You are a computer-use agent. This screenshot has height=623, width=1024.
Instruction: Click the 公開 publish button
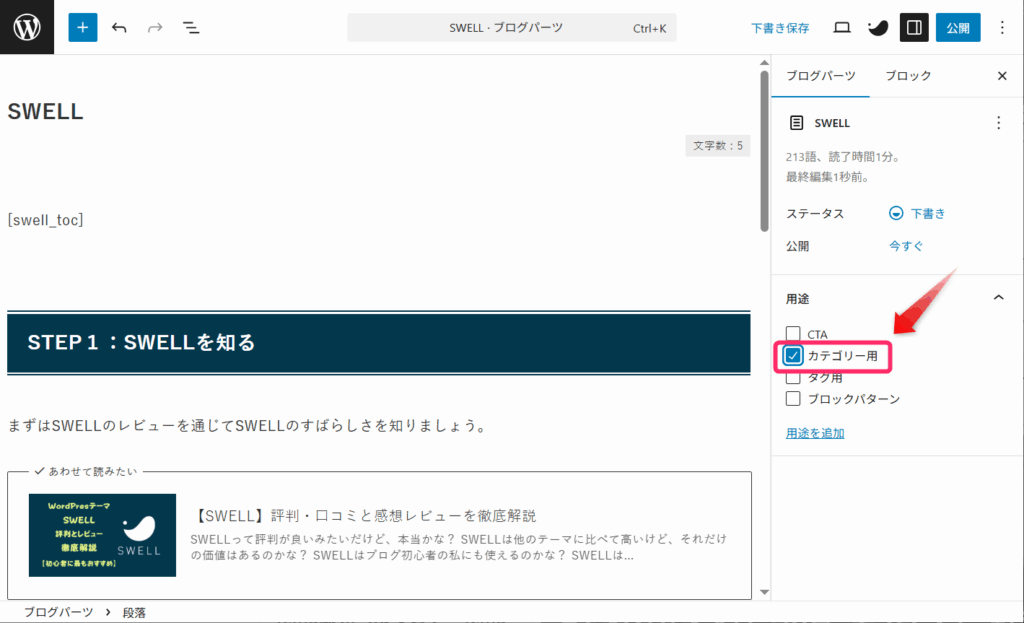[x=958, y=27]
